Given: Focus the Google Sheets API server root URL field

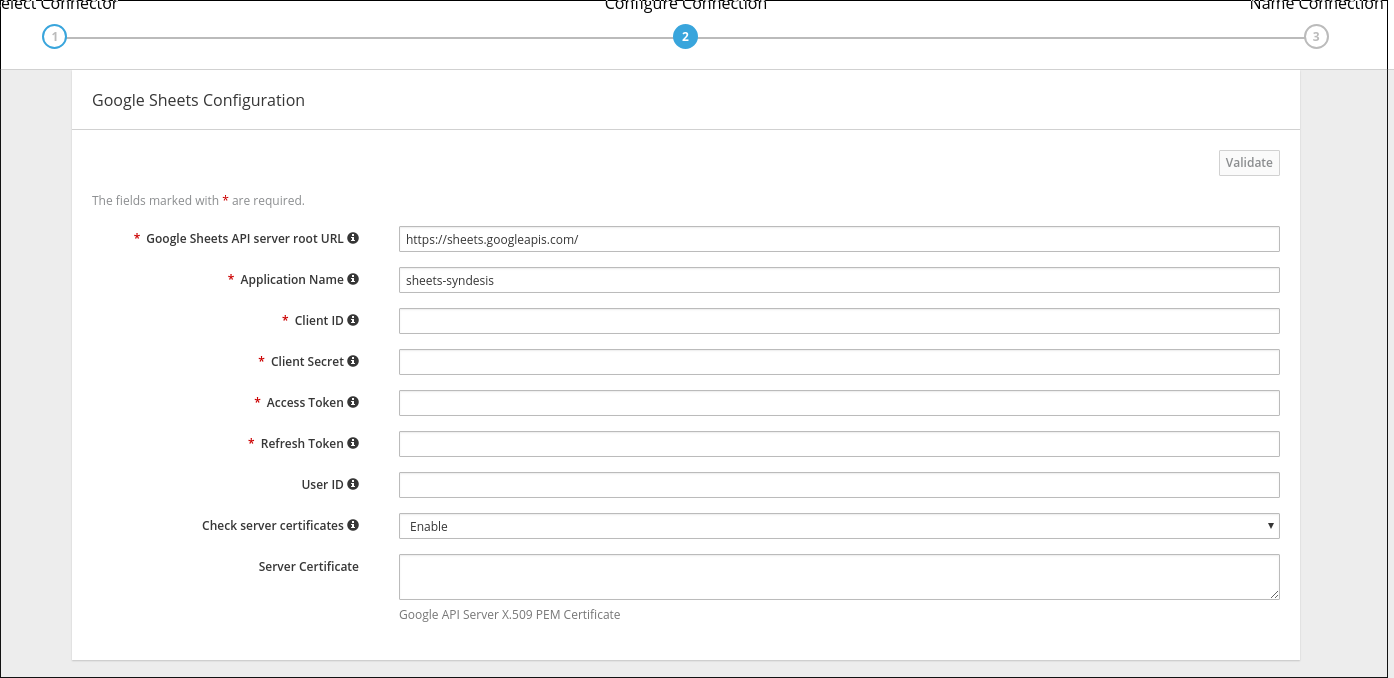Looking at the screenshot, I should pos(839,239).
